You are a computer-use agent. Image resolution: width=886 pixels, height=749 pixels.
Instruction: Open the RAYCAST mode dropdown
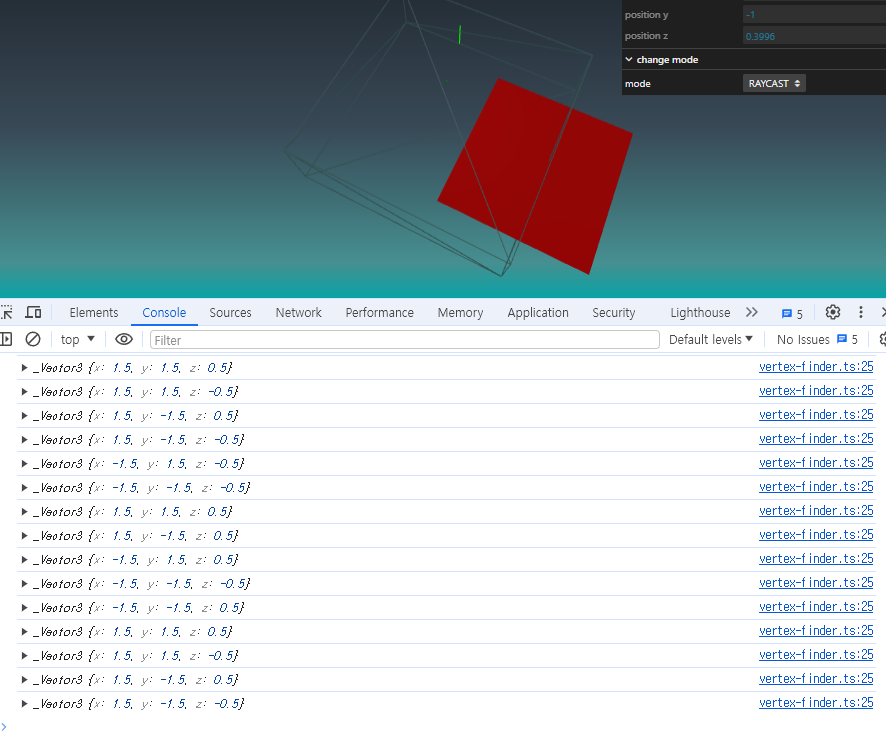point(774,84)
